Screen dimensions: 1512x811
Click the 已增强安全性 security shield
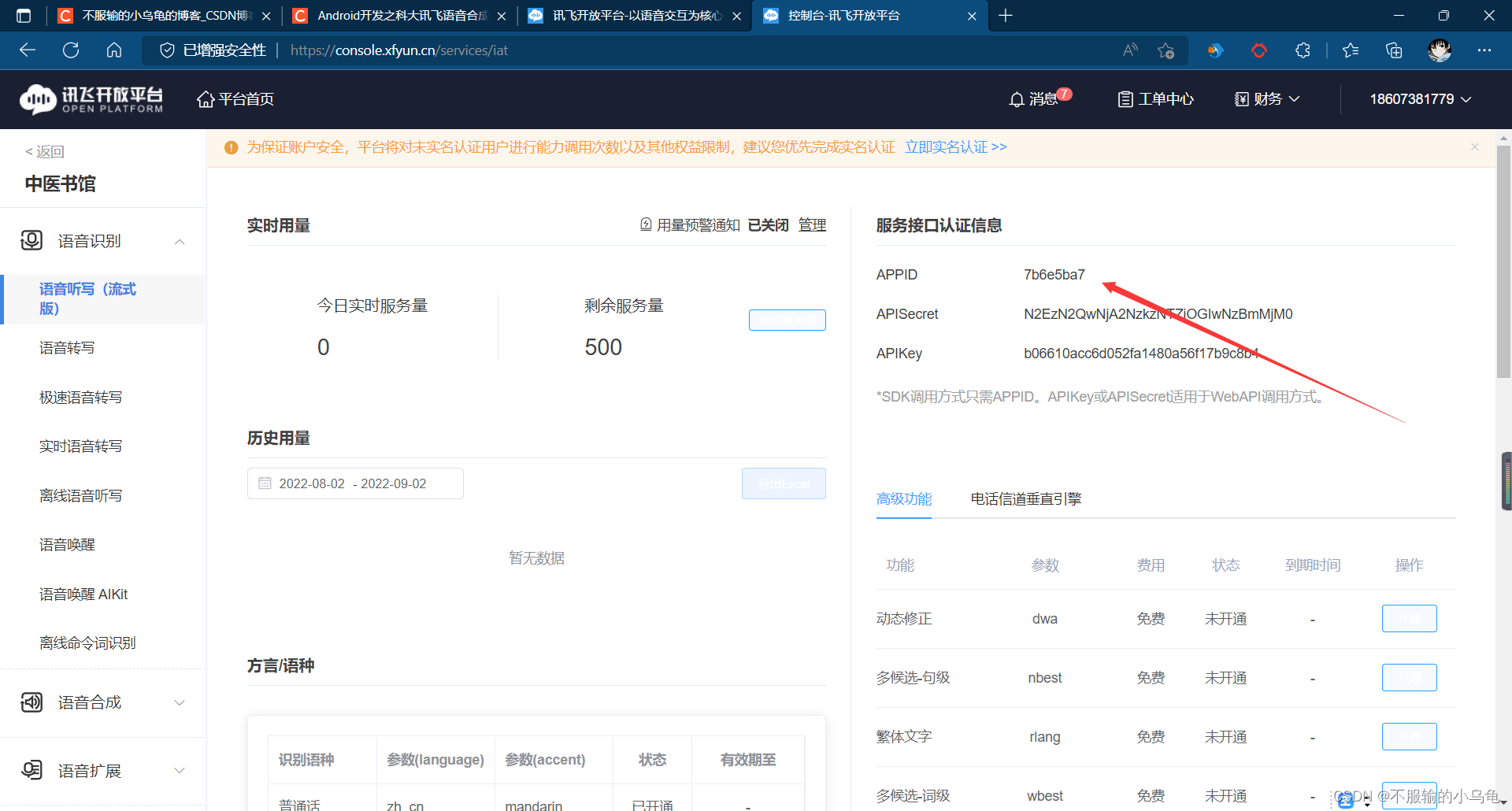(213, 50)
